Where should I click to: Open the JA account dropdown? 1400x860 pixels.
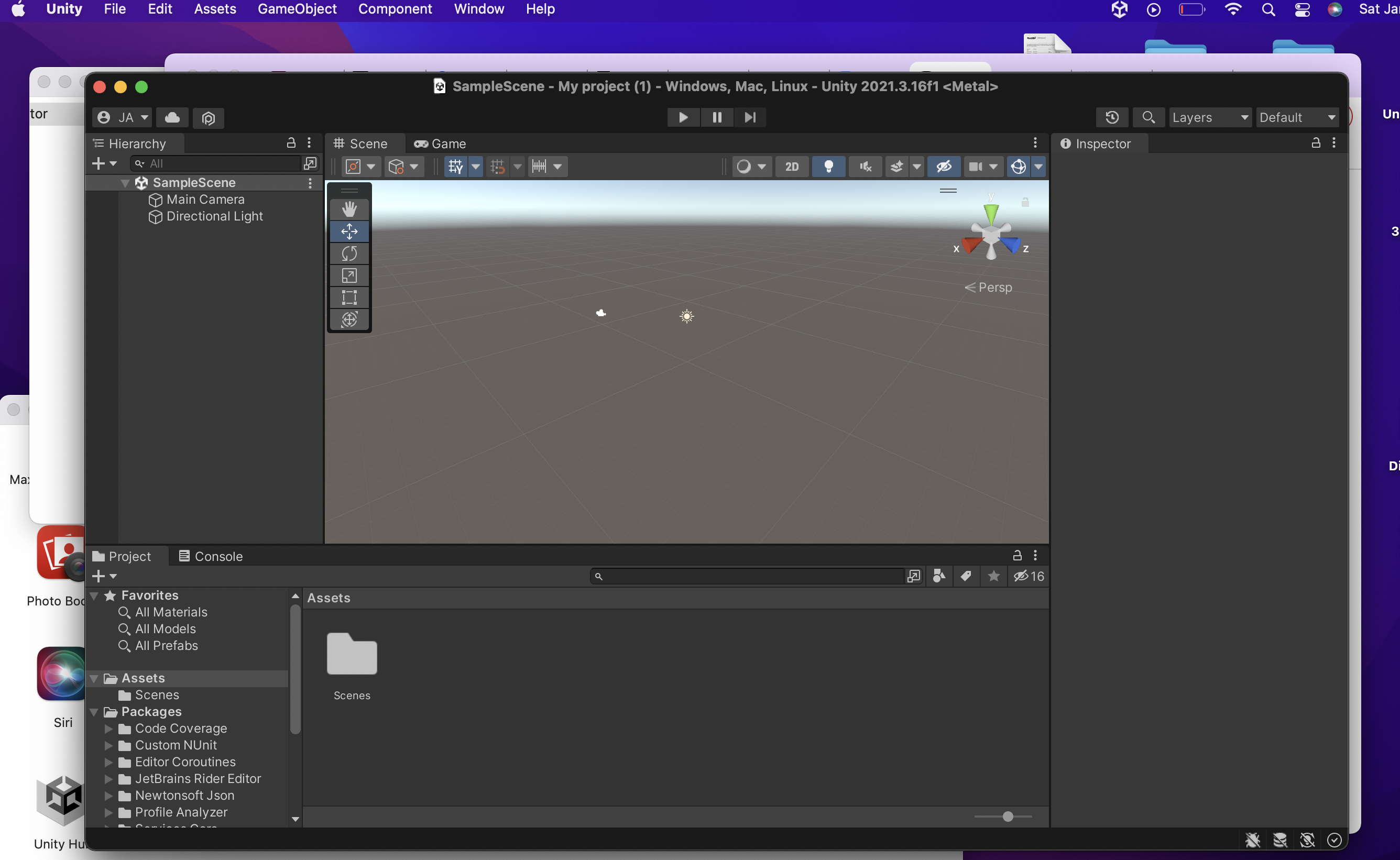(x=122, y=118)
